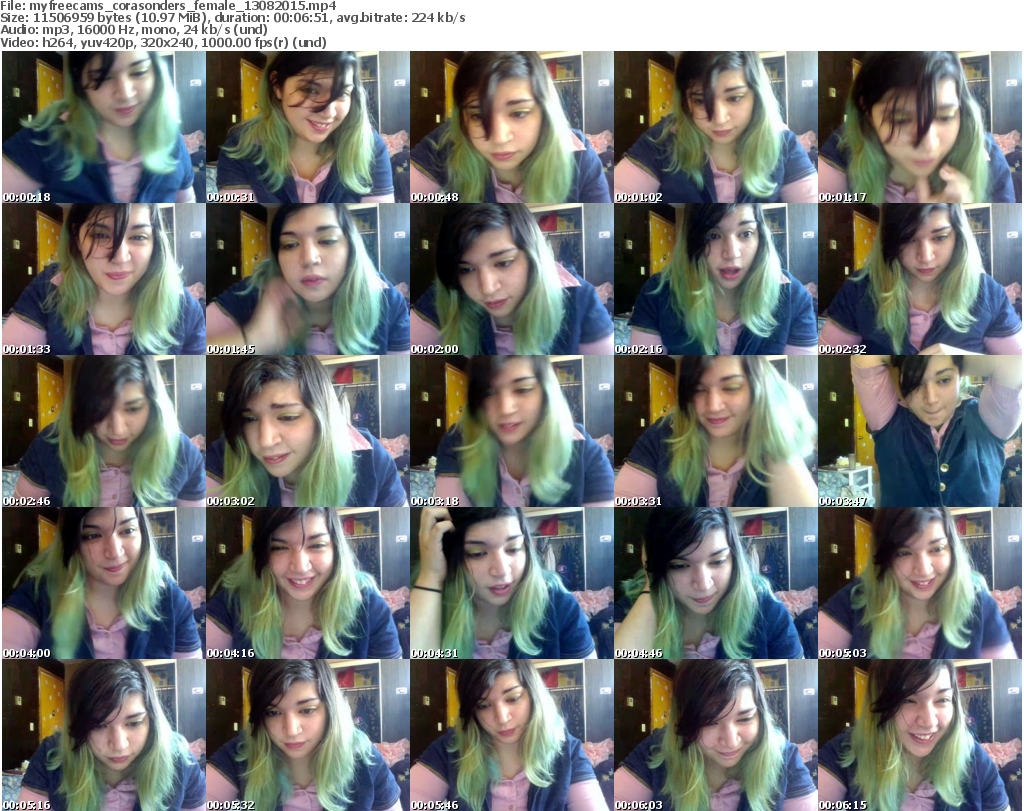Viewport: 1024px width, 811px height.
Task: Select the thumbnail timestamped 00:05:46
Action: (x=511, y=735)
